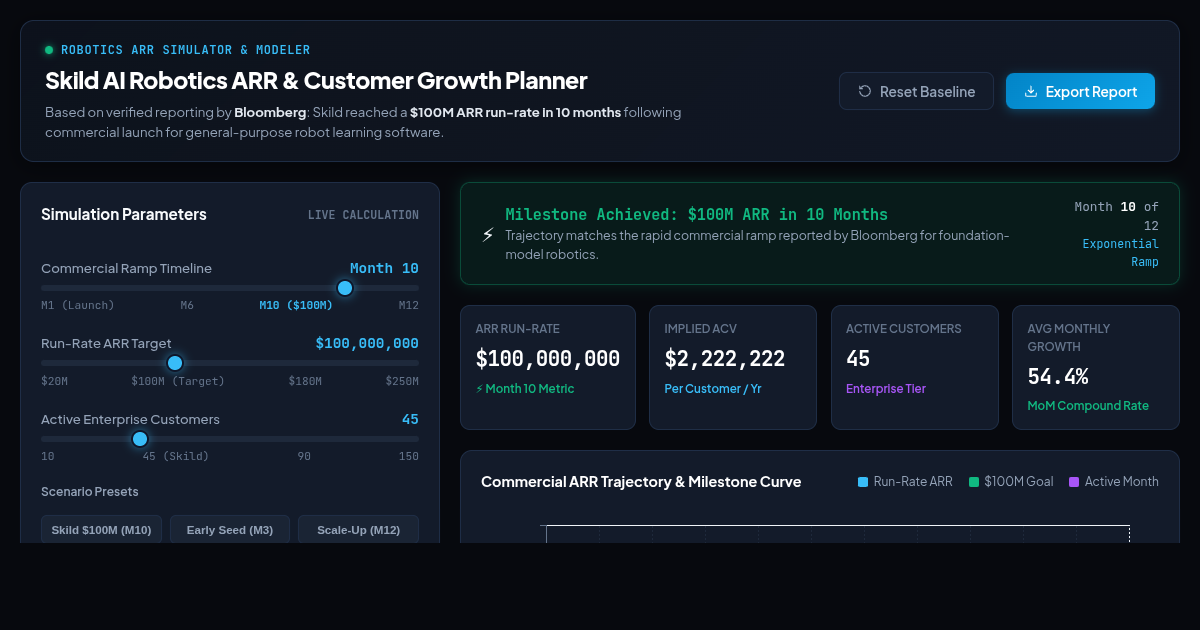This screenshot has width=1200, height=630.
Task: Click the Exponential Ramp label
Action: 1121,253
